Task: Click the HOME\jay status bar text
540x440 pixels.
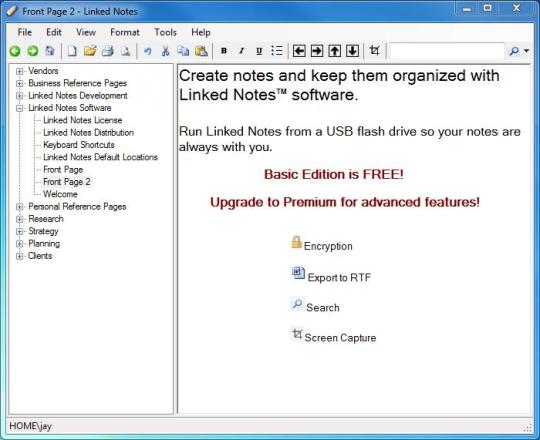Action: [30, 426]
